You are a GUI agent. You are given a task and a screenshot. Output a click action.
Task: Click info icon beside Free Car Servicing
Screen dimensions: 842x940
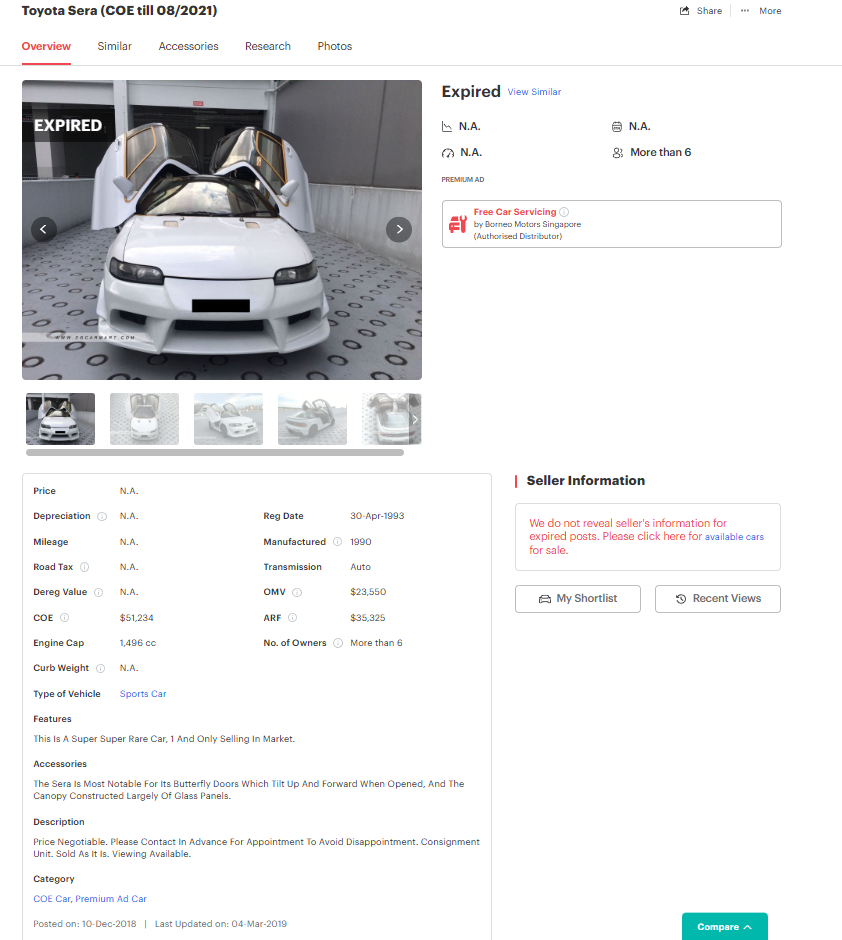[564, 212]
